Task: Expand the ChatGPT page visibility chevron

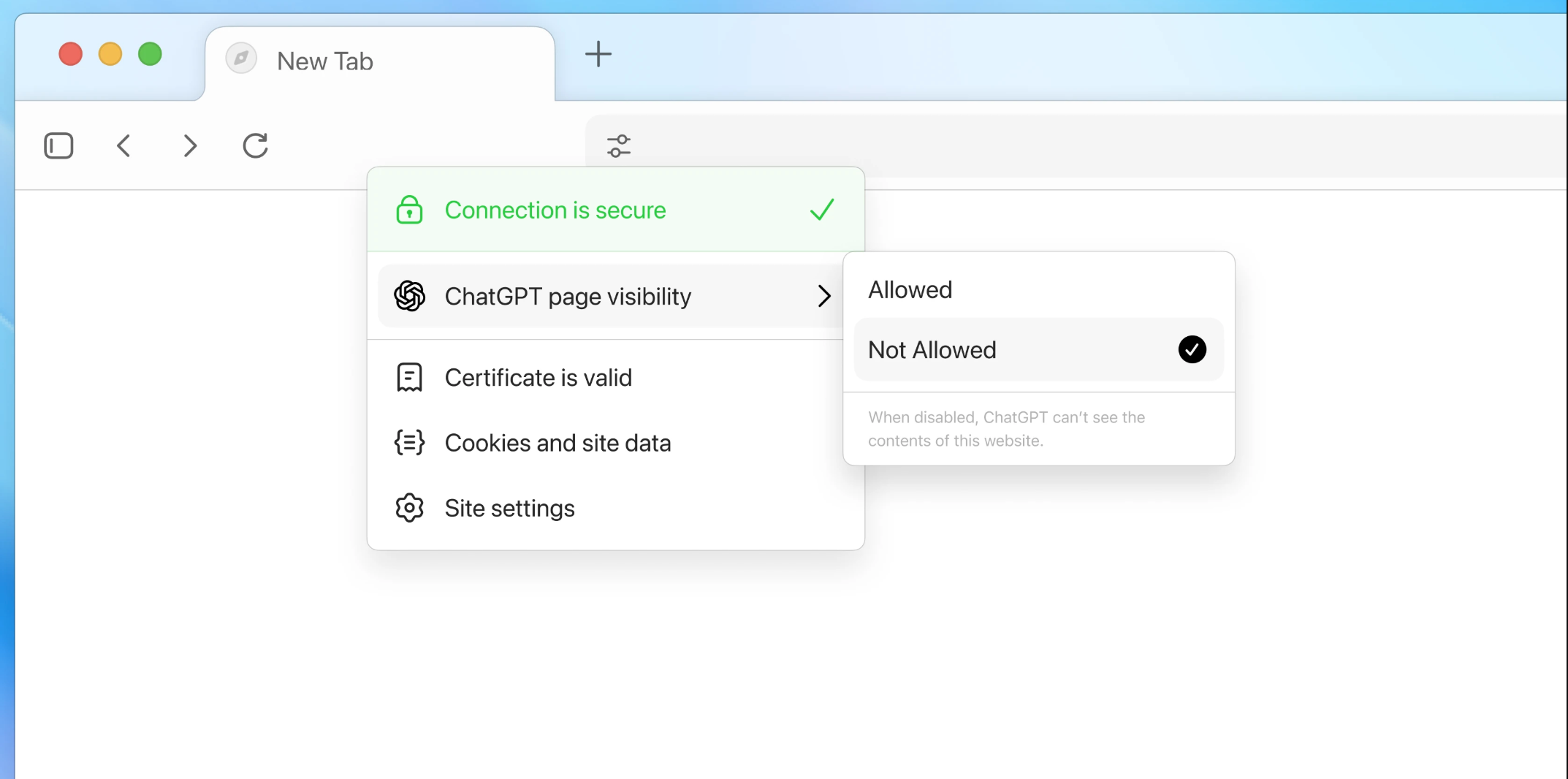Action: click(x=824, y=296)
